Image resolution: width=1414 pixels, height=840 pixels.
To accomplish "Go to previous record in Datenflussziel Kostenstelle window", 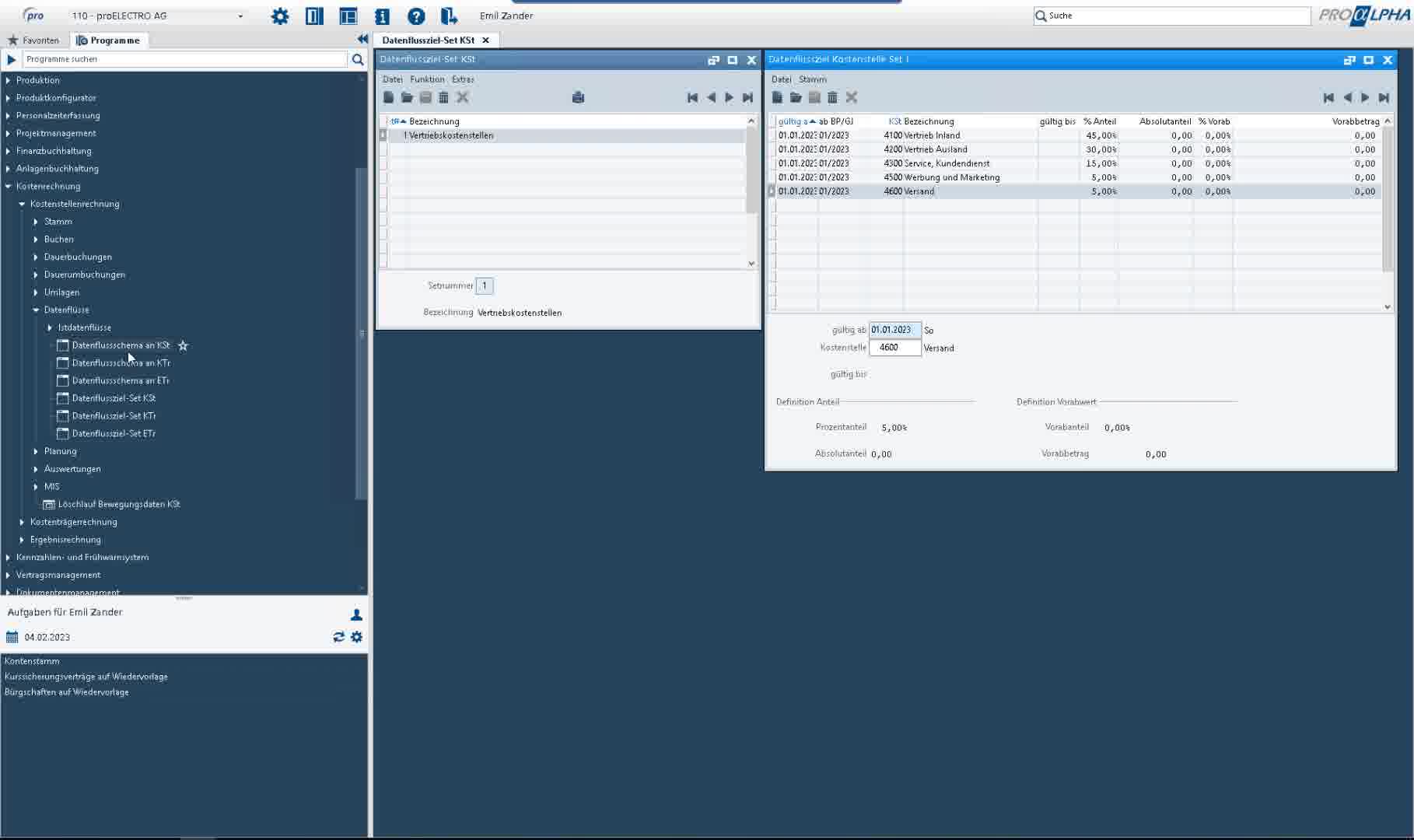I will pyautogui.click(x=1347, y=97).
